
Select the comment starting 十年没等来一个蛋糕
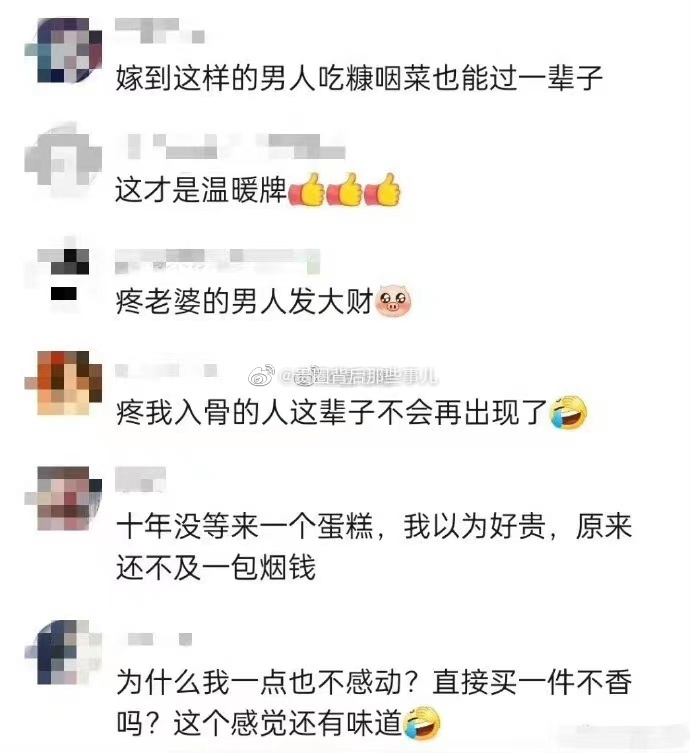(x=374, y=547)
